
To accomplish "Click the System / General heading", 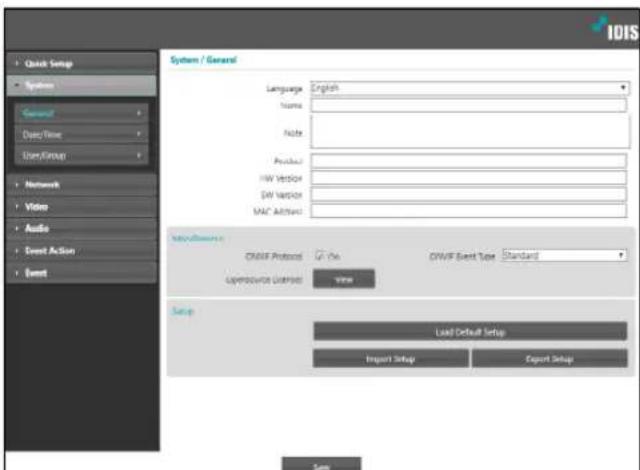I will [x=203, y=60].
